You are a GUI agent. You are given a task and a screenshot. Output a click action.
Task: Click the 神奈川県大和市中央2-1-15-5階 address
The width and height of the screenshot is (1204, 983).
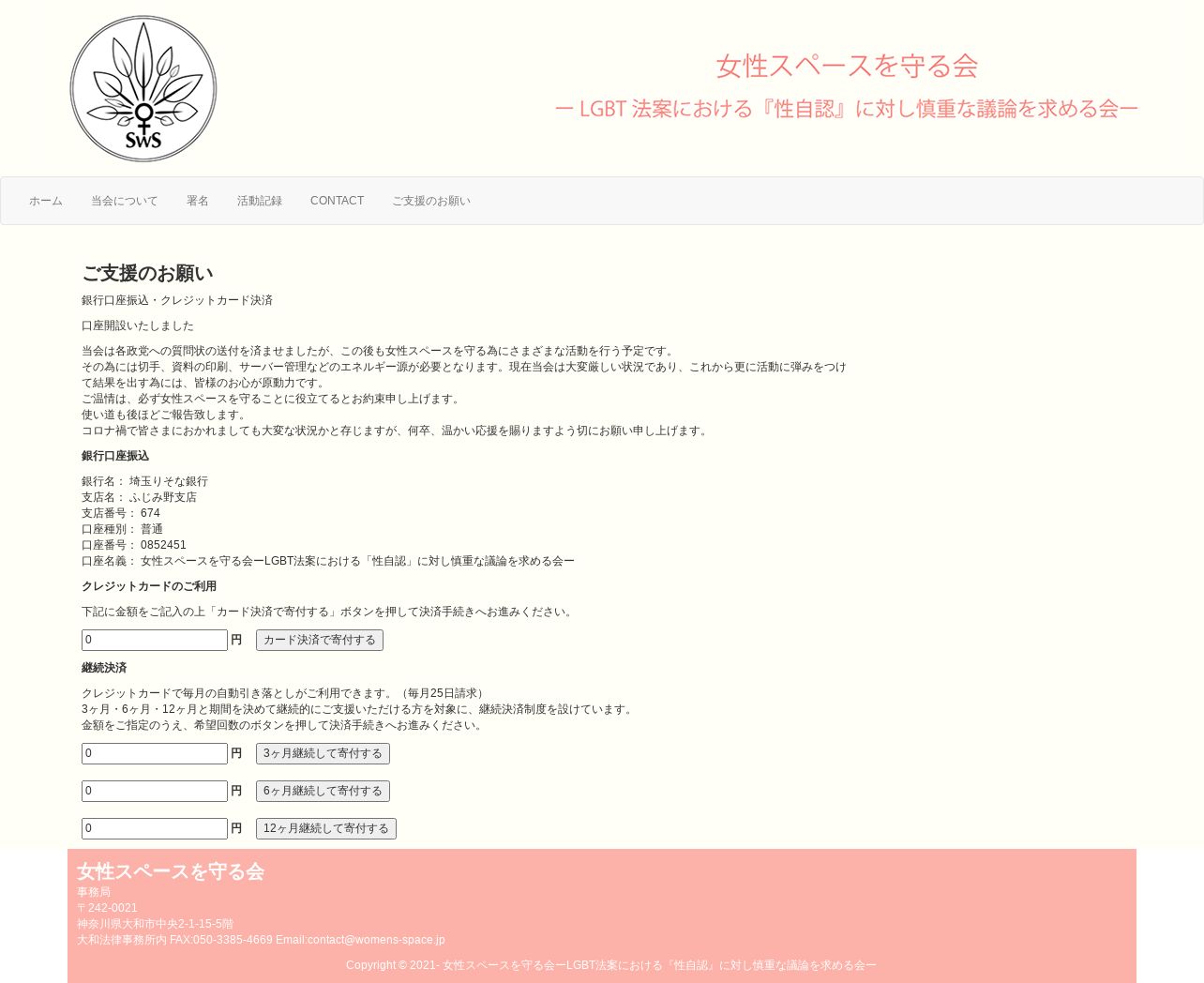[155, 924]
